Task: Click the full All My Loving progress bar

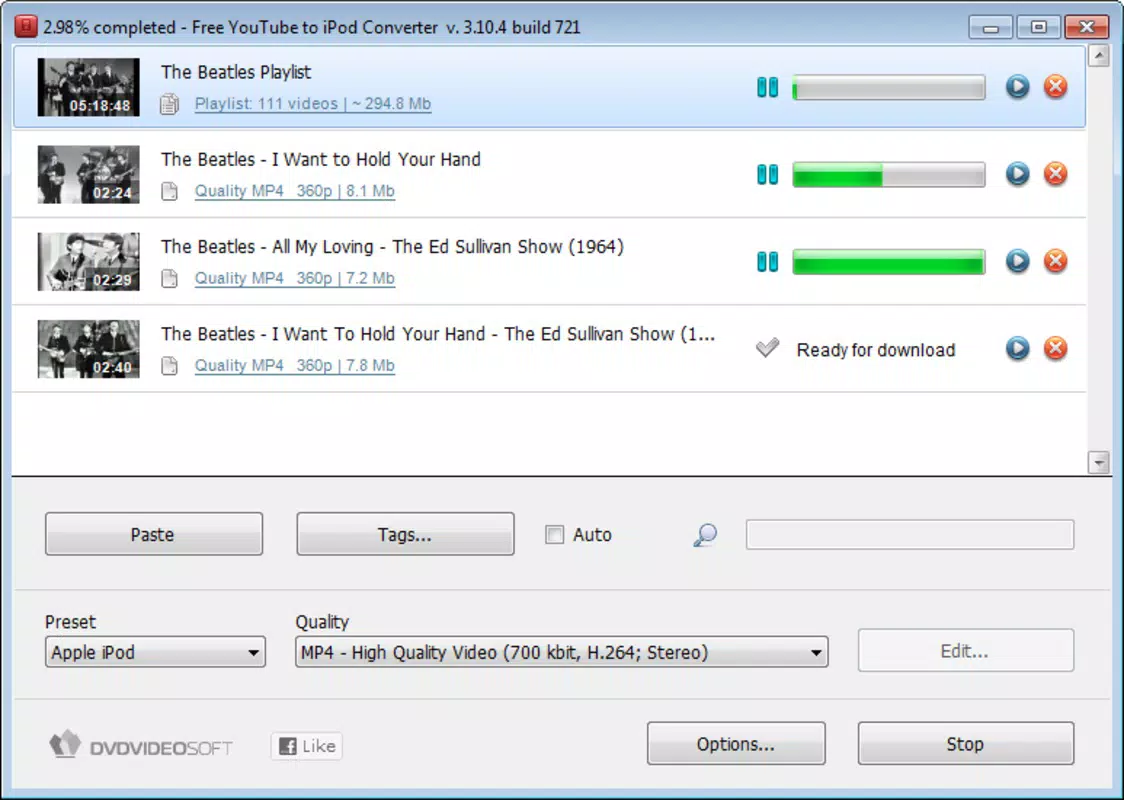Action: pos(889,262)
